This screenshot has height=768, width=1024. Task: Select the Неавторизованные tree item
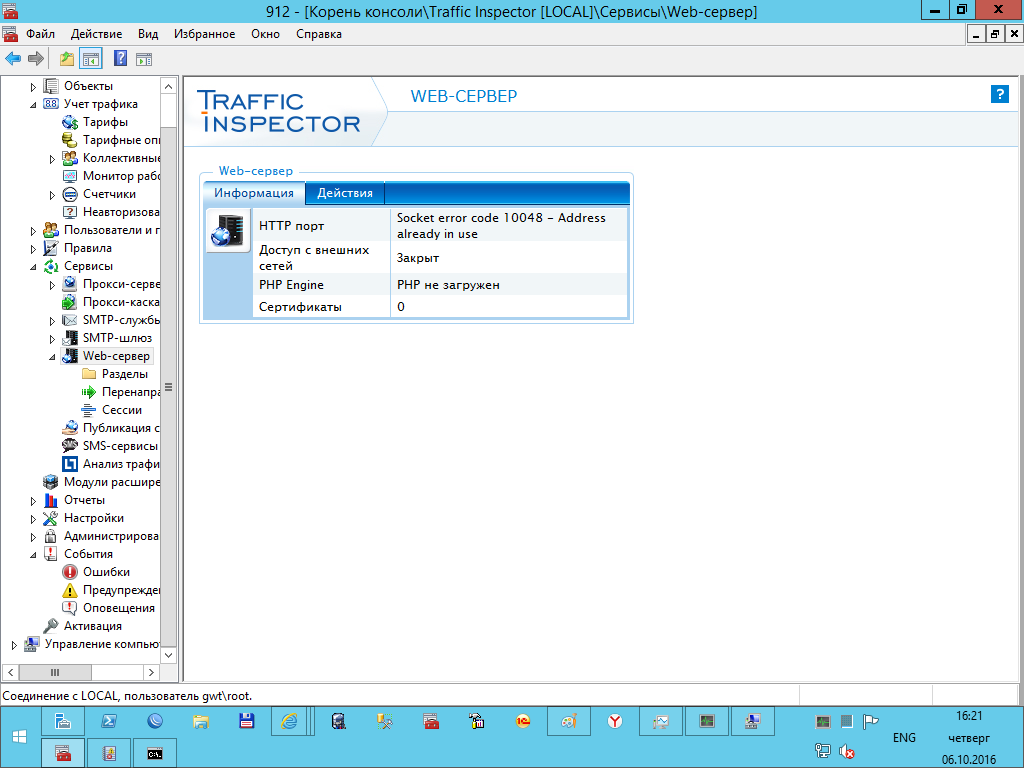[121, 212]
